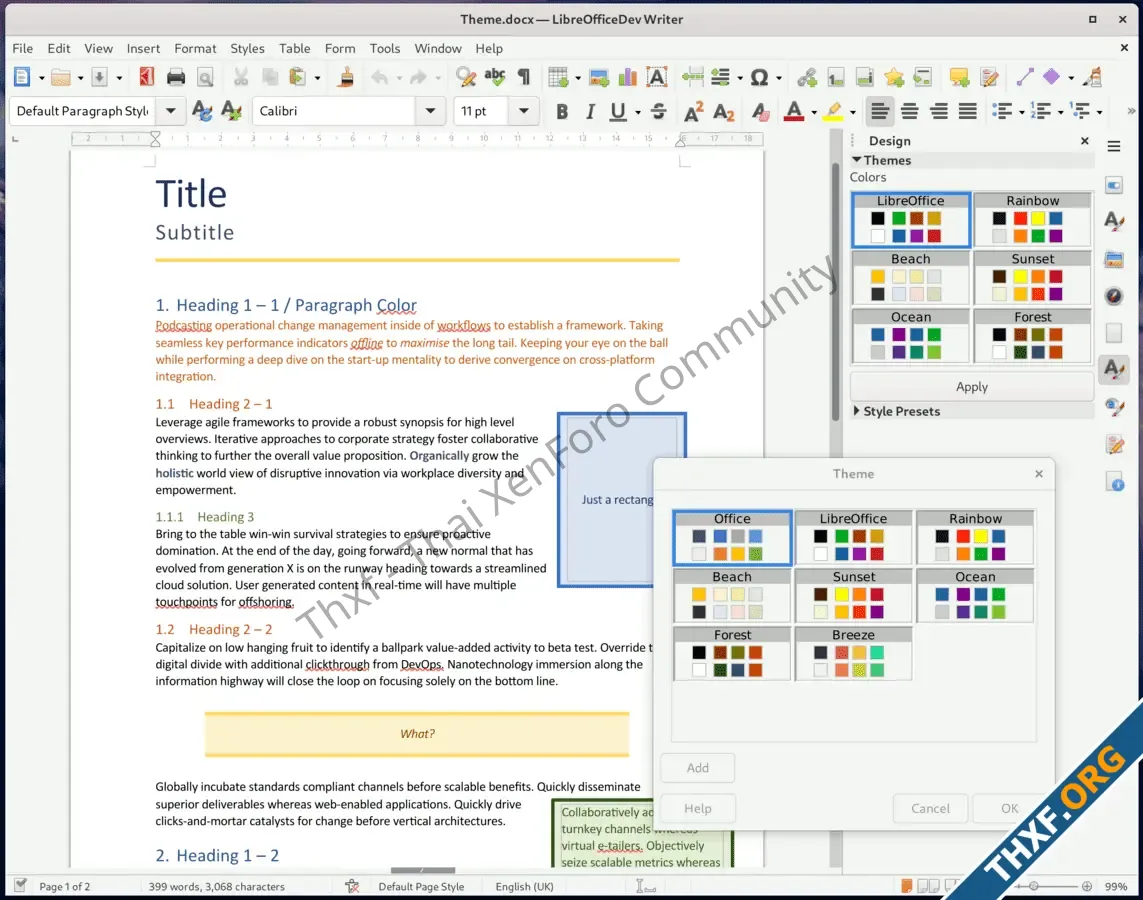Click the Spelling check icon
The image size is (1143, 900).
495,77
